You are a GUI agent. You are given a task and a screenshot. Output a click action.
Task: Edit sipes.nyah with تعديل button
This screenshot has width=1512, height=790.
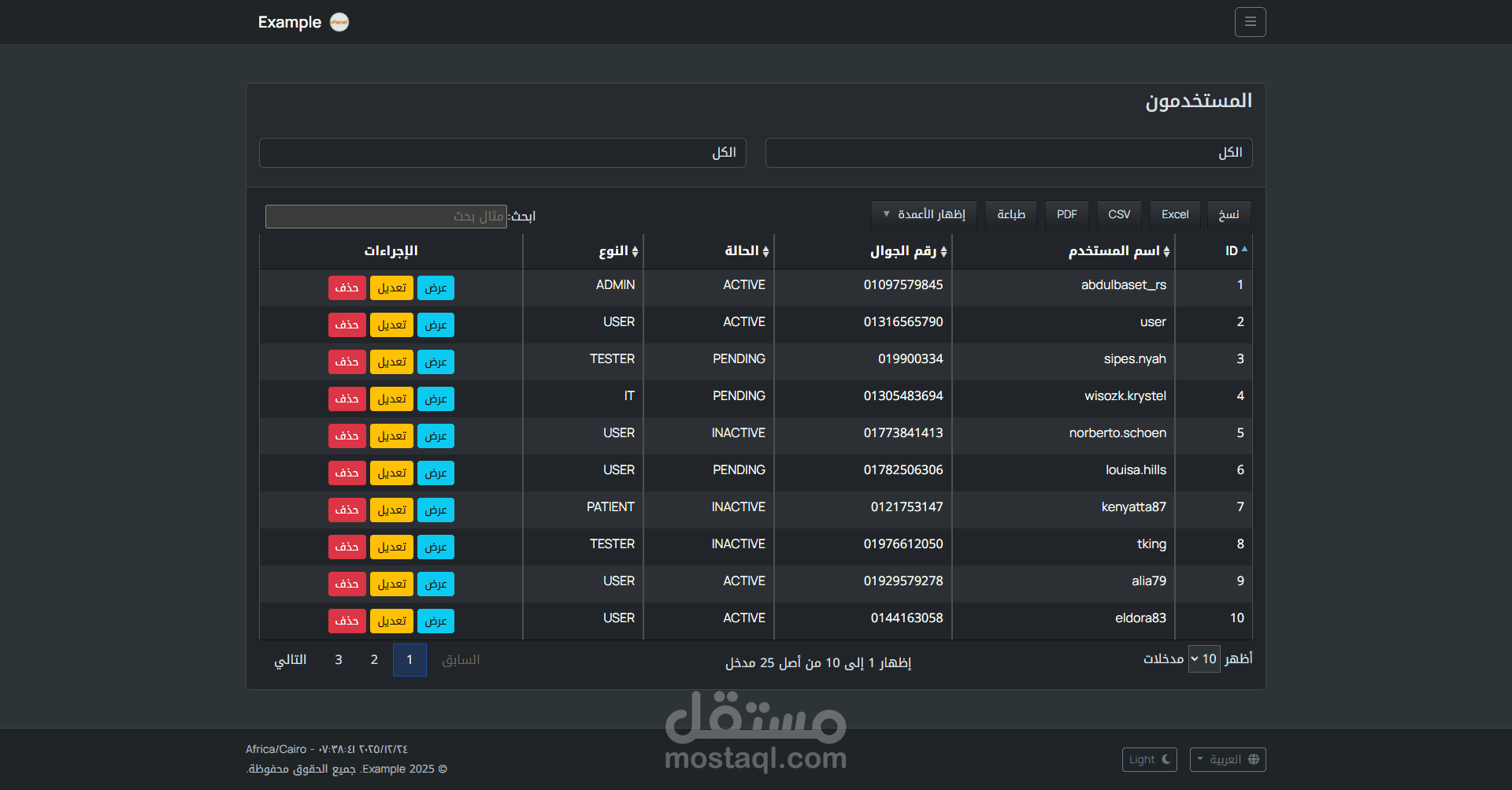coord(391,362)
